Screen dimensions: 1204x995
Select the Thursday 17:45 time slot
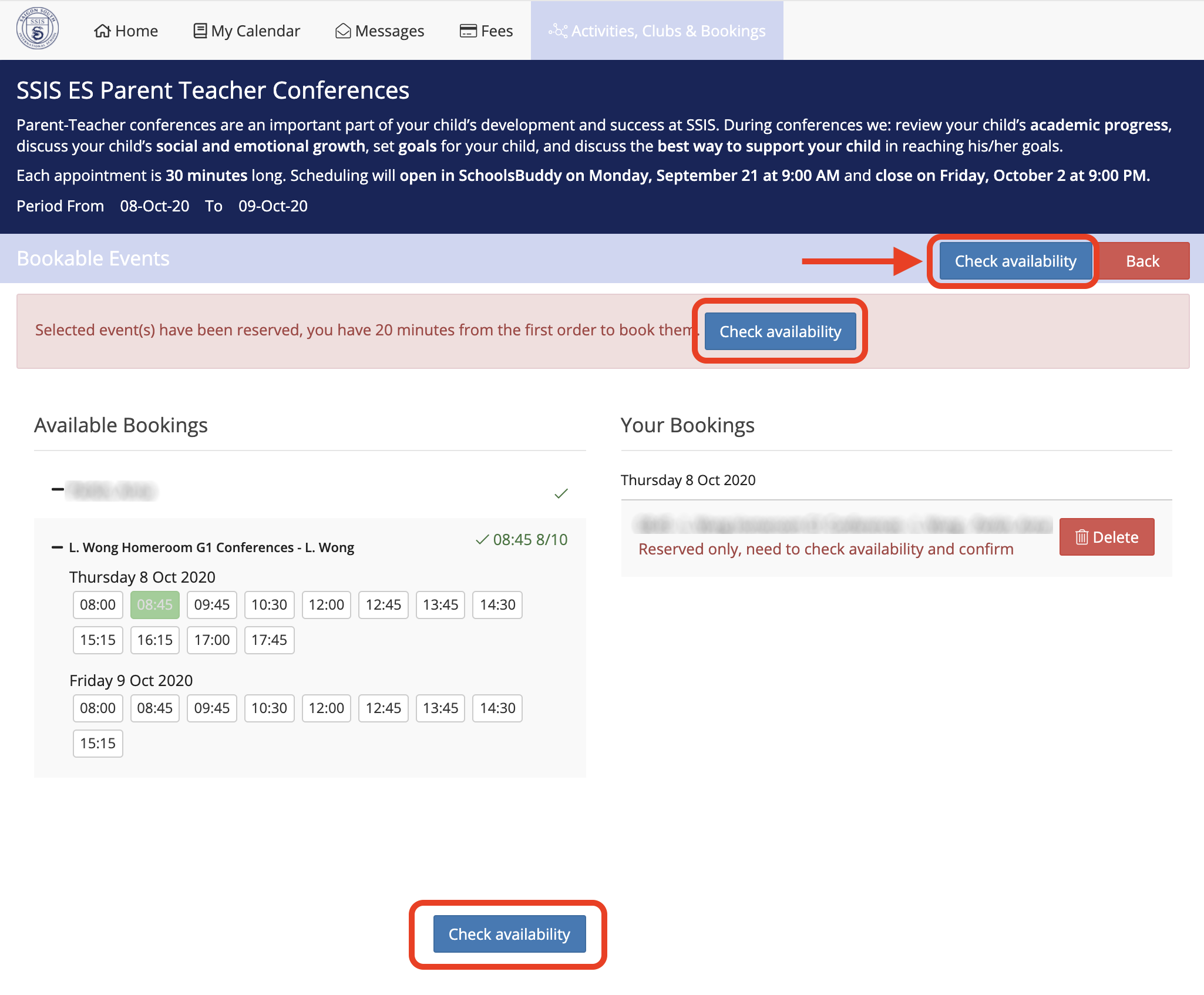[x=269, y=640]
